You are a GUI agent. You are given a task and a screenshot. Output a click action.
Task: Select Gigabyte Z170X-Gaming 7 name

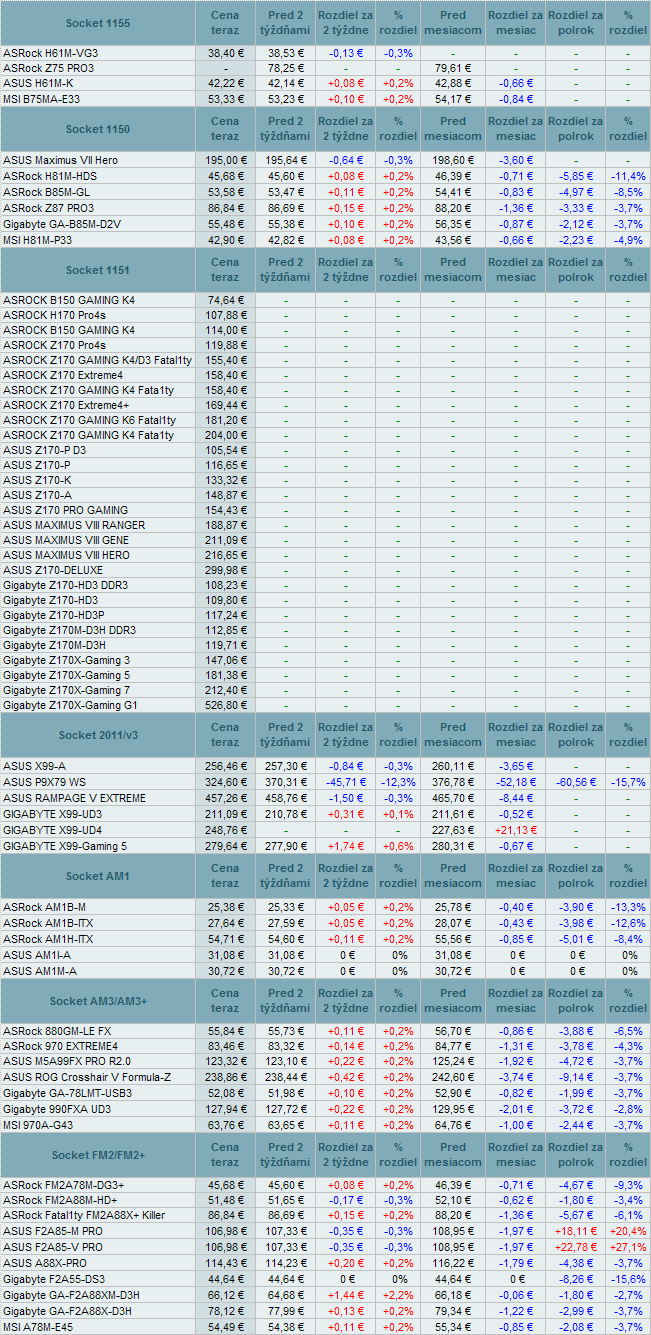(x=66, y=690)
